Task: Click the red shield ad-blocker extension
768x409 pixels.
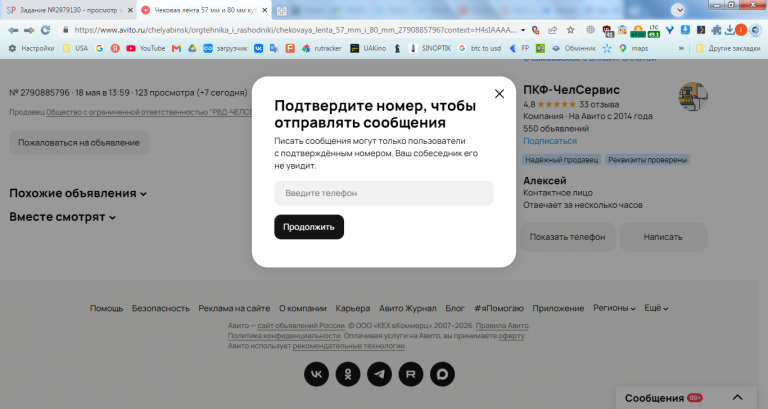Action: click(608, 31)
